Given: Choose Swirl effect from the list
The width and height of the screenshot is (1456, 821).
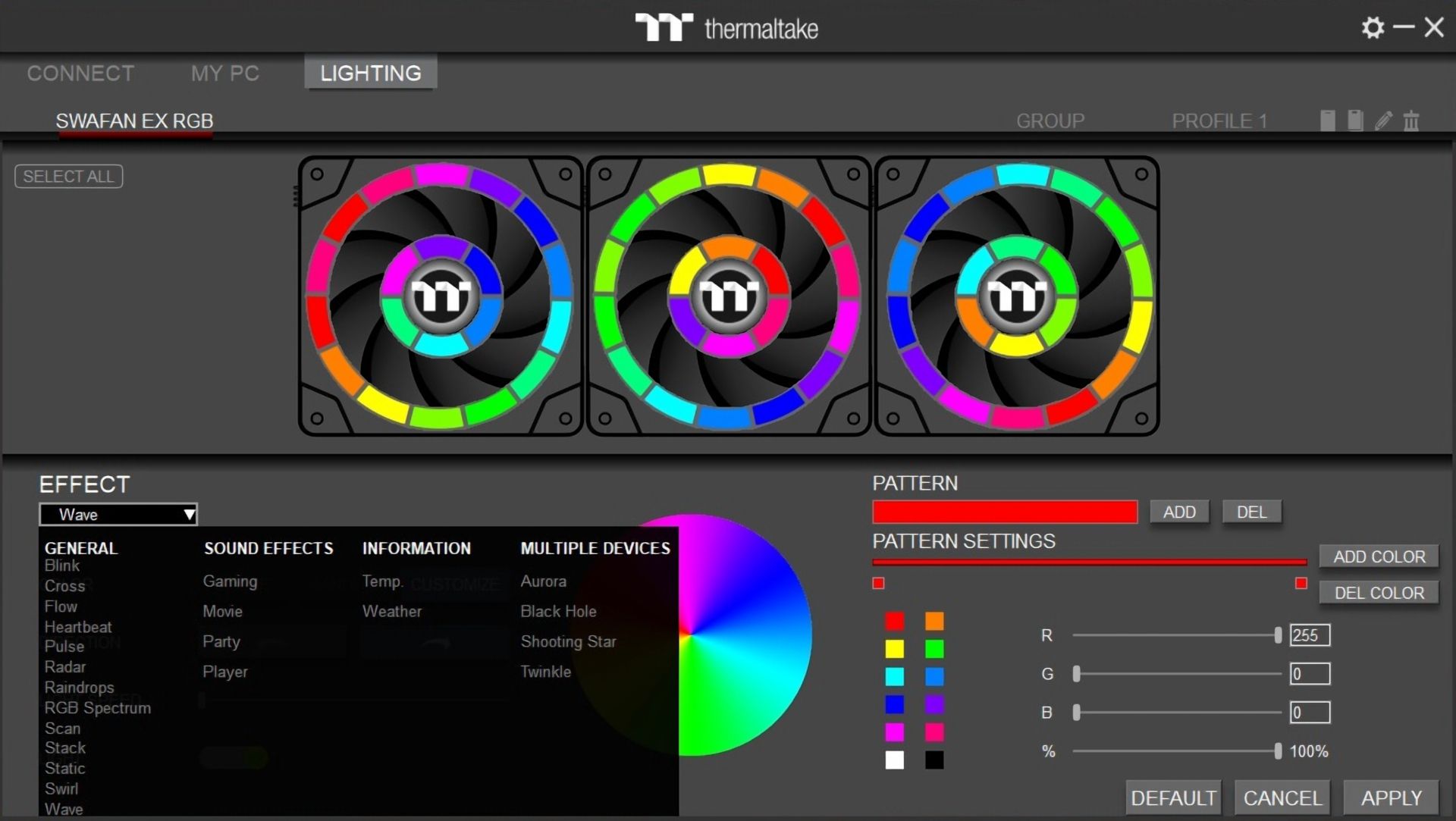Looking at the screenshot, I should click(x=61, y=788).
